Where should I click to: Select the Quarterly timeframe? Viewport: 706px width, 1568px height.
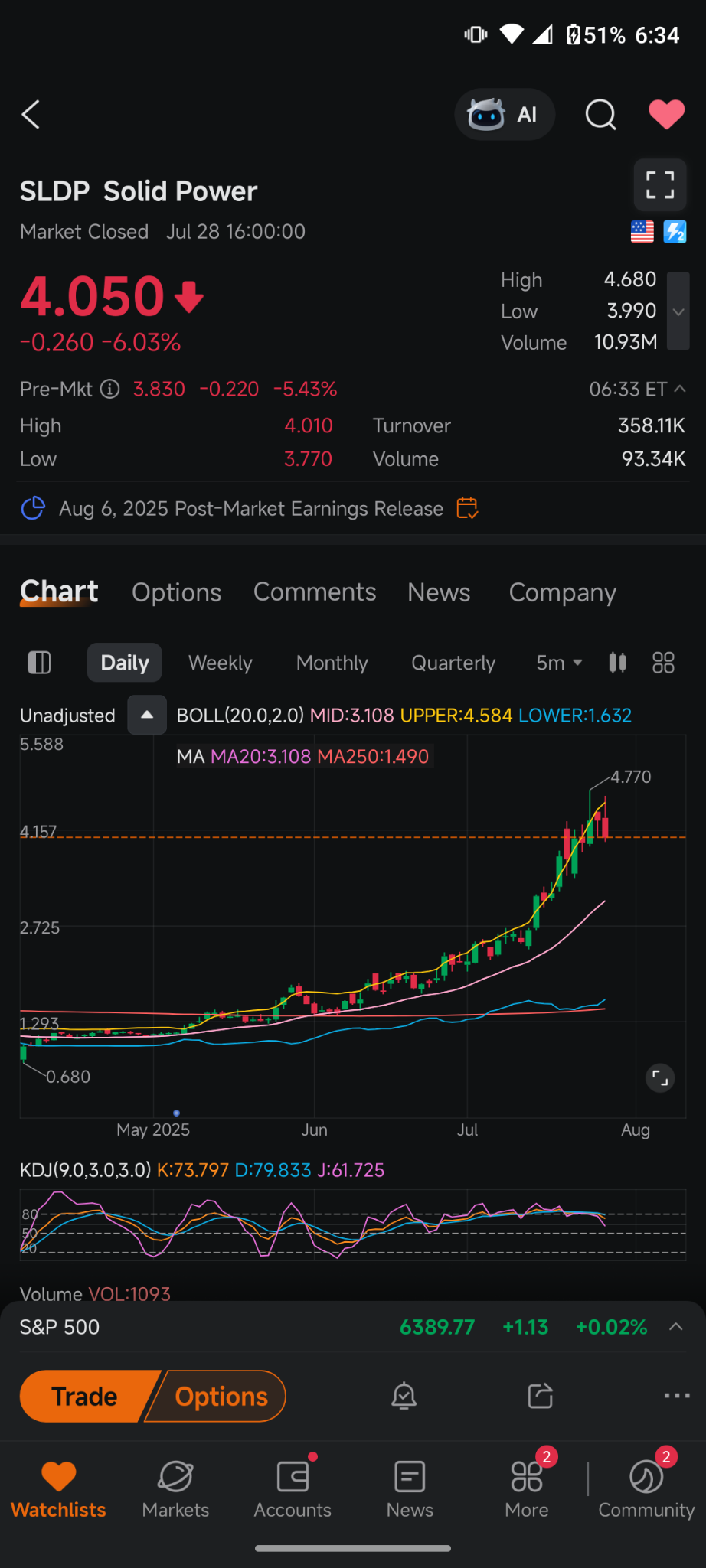[453, 663]
